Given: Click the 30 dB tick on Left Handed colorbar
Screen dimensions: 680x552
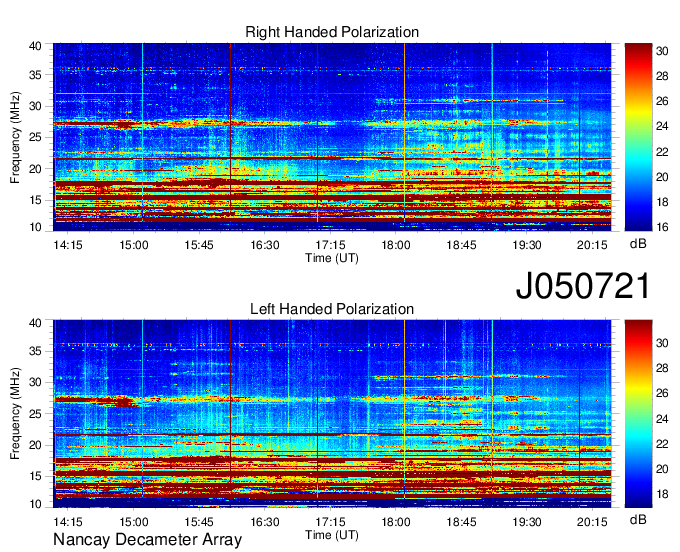Looking at the screenshot, I should (x=662, y=343).
